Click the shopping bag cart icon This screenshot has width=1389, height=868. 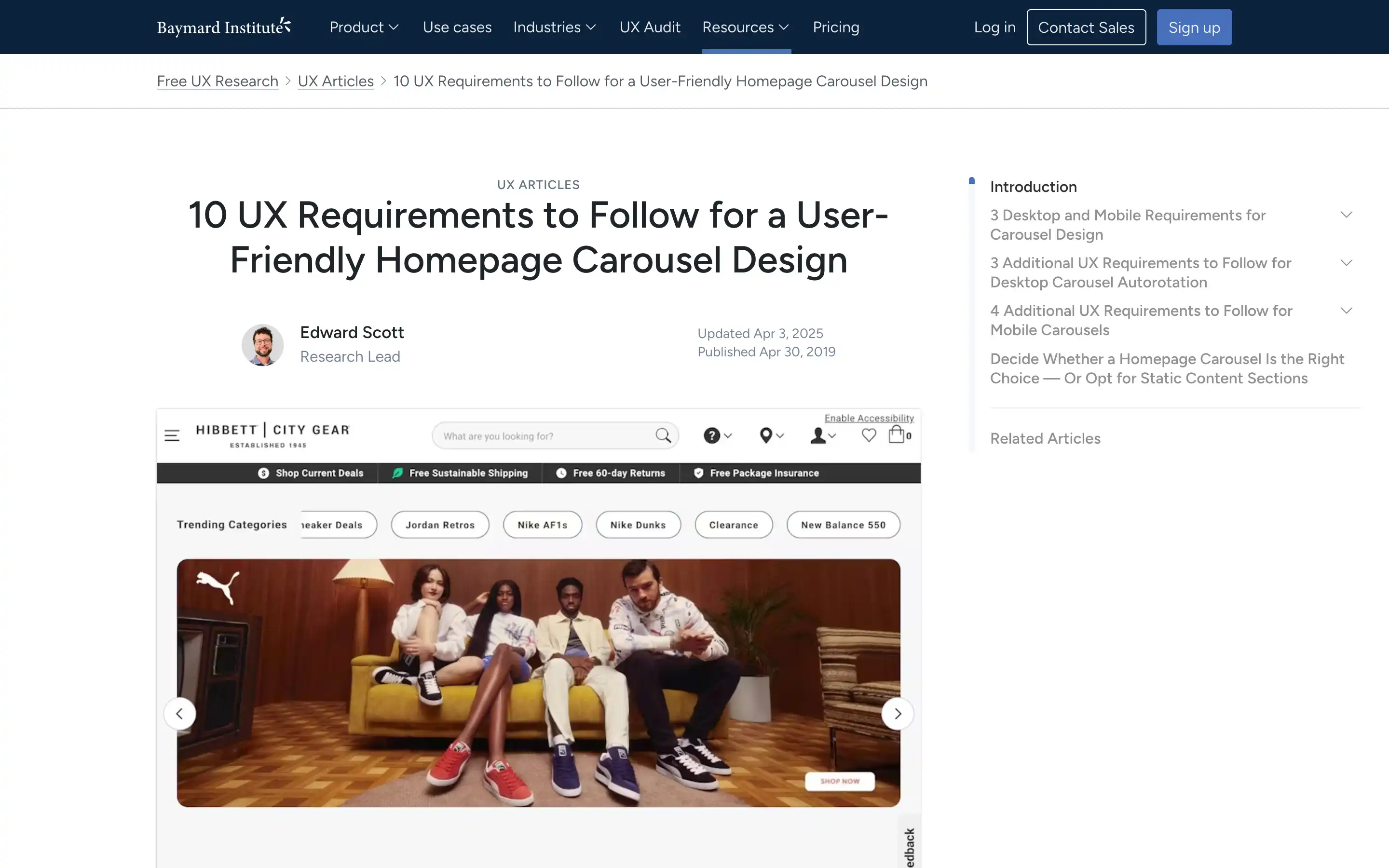point(896,434)
